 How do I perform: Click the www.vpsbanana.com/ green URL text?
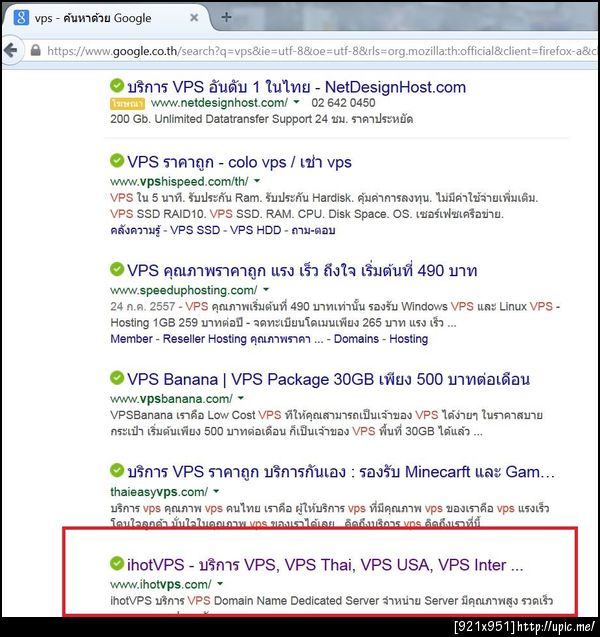tap(171, 399)
